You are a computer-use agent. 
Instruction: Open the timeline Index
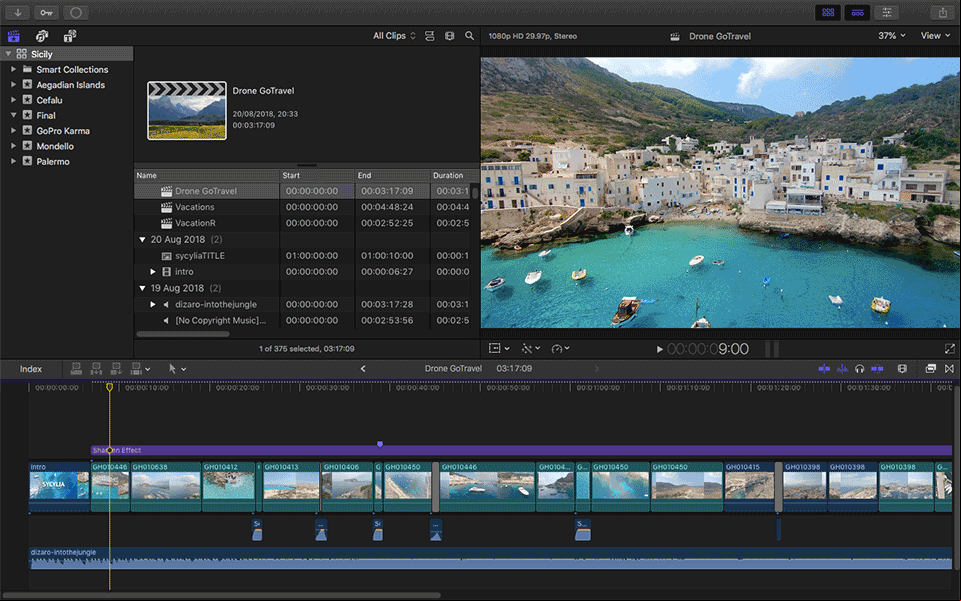click(x=31, y=369)
